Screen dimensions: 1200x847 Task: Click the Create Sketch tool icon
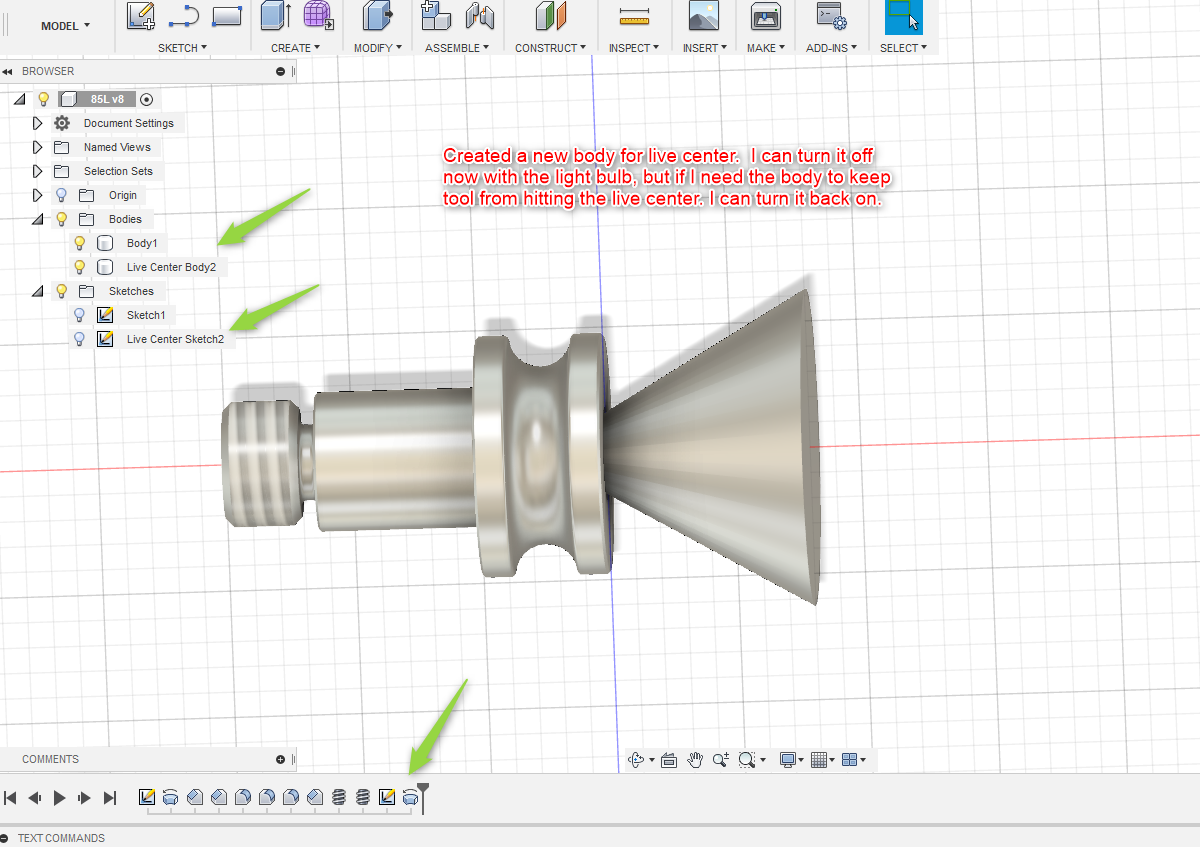pyautogui.click(x=141, y=15)
